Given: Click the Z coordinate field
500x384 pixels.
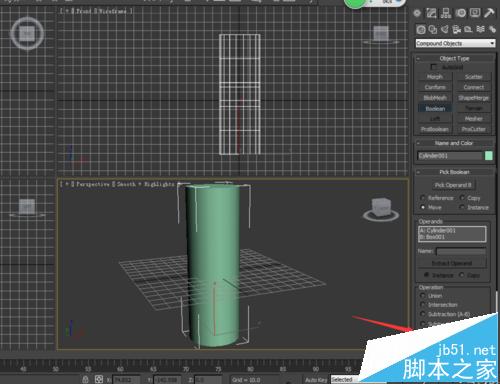Looking at the screenshot, I should (208, 380).
